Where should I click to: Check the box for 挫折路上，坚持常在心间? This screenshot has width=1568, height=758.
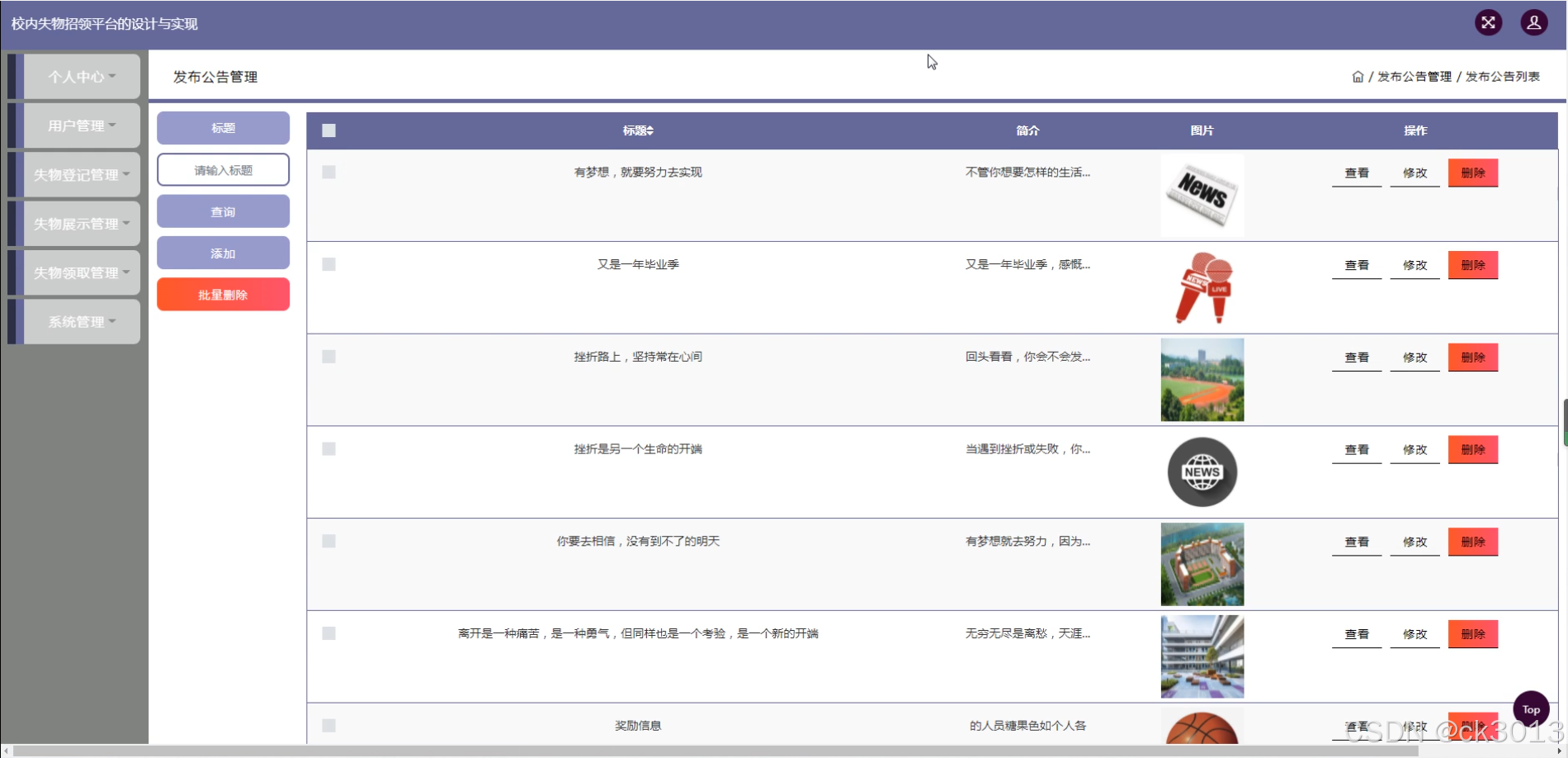tap(328, 357)
